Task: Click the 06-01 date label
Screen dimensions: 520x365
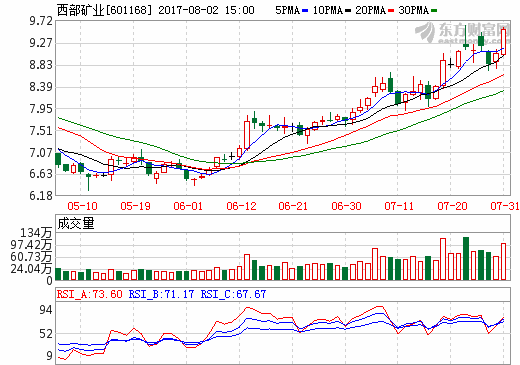Action: click(x=188, y=206)
